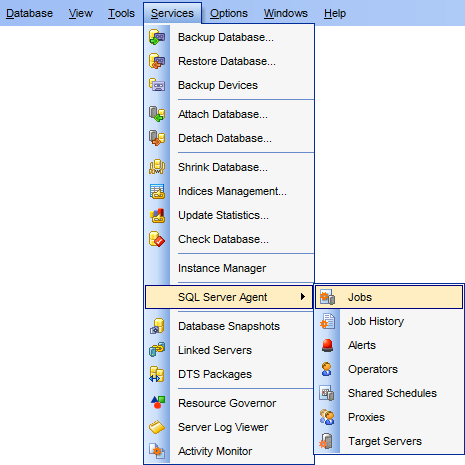Launch Server Log Viewer entry
Image resolution: width=465 pixels, height=465 pixels.
(x=229, y=427)
